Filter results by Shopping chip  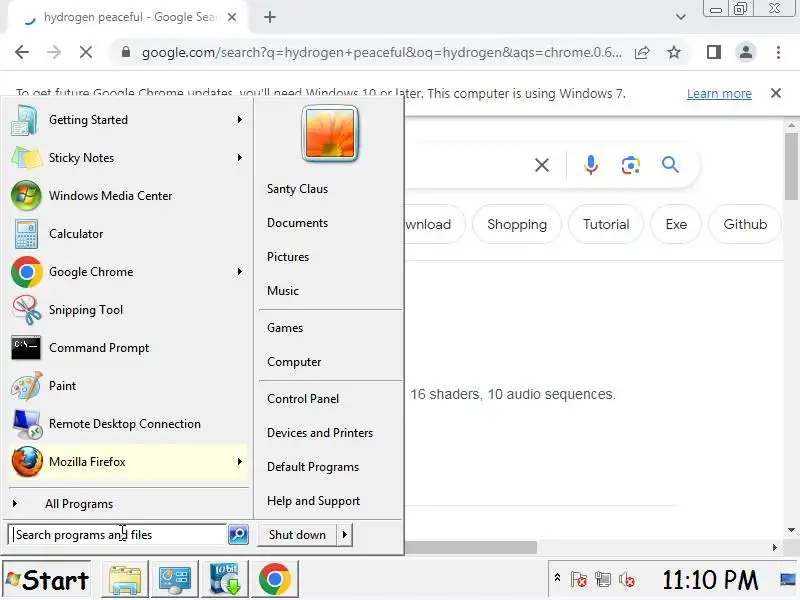[517, 224]
